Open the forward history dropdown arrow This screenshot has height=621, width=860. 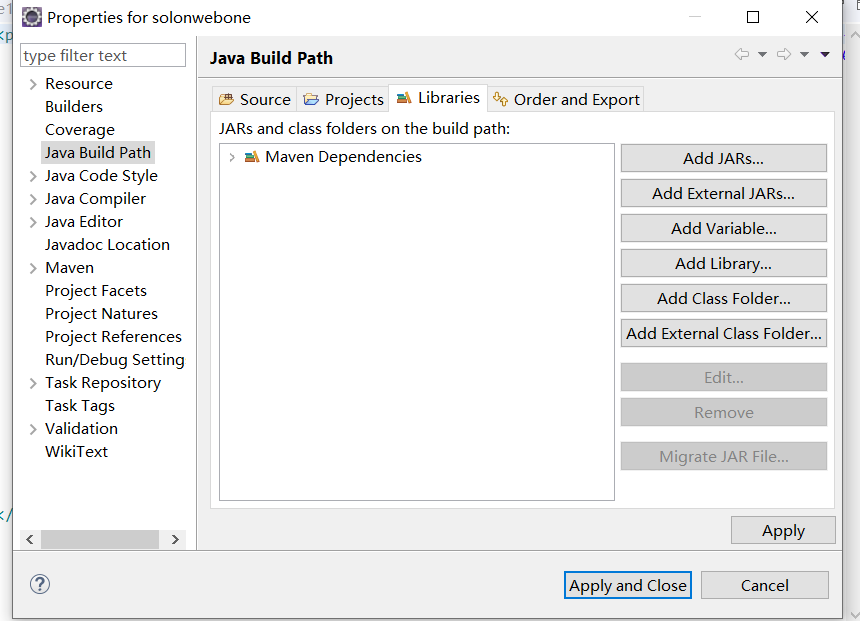pyautogui.click(x=804, y=55)
